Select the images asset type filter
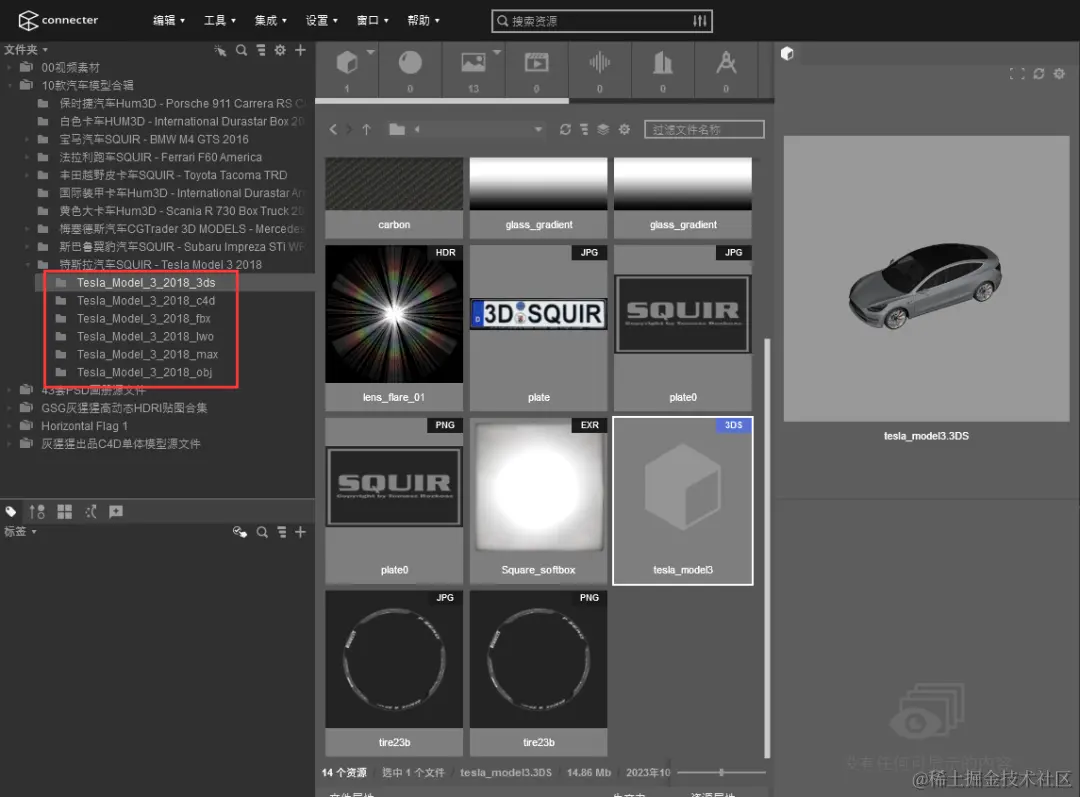Image resolution: width=1080 pixels, height=797 pixels. 473,63
